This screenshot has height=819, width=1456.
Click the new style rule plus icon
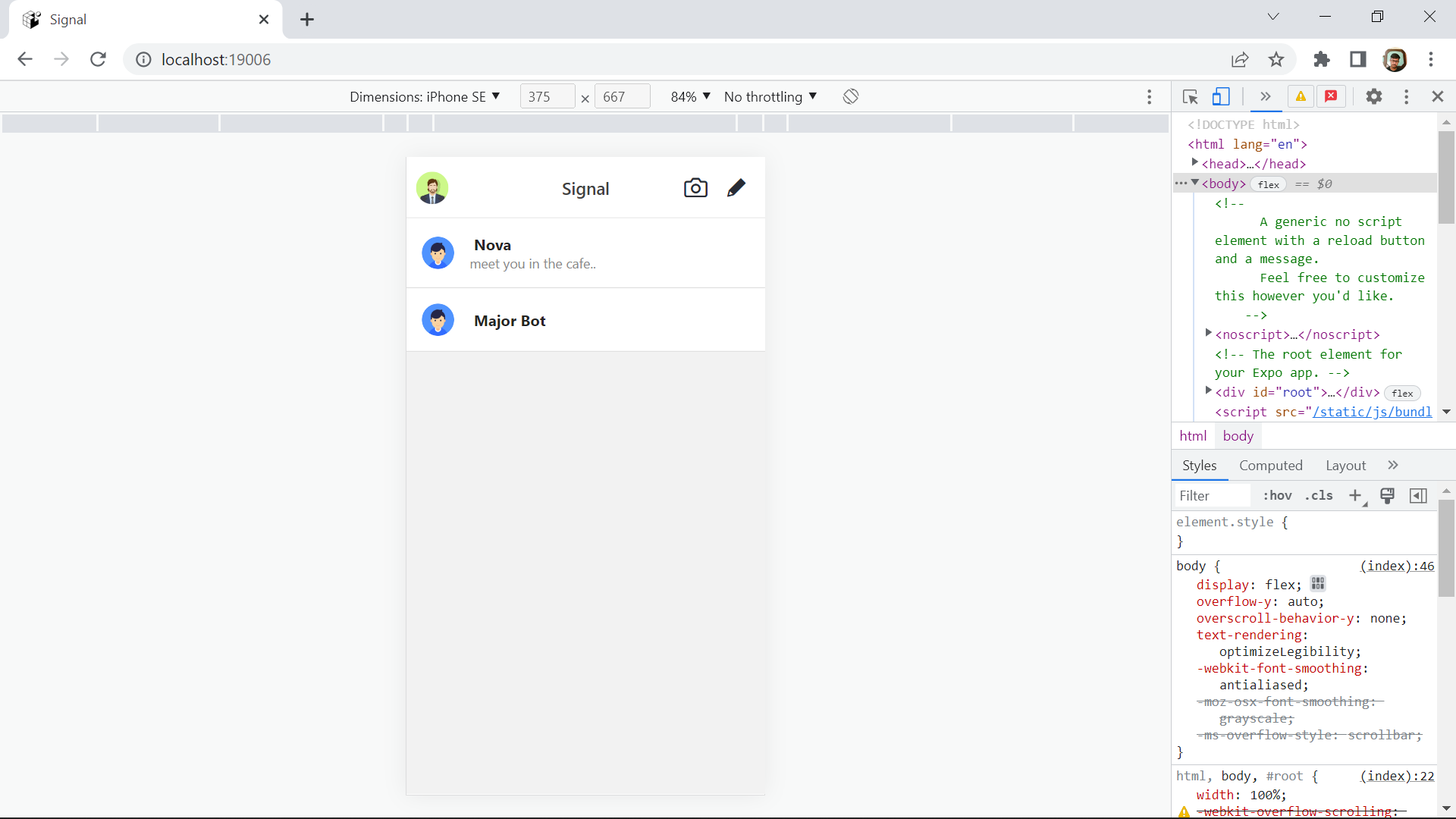coord(1355,495)
